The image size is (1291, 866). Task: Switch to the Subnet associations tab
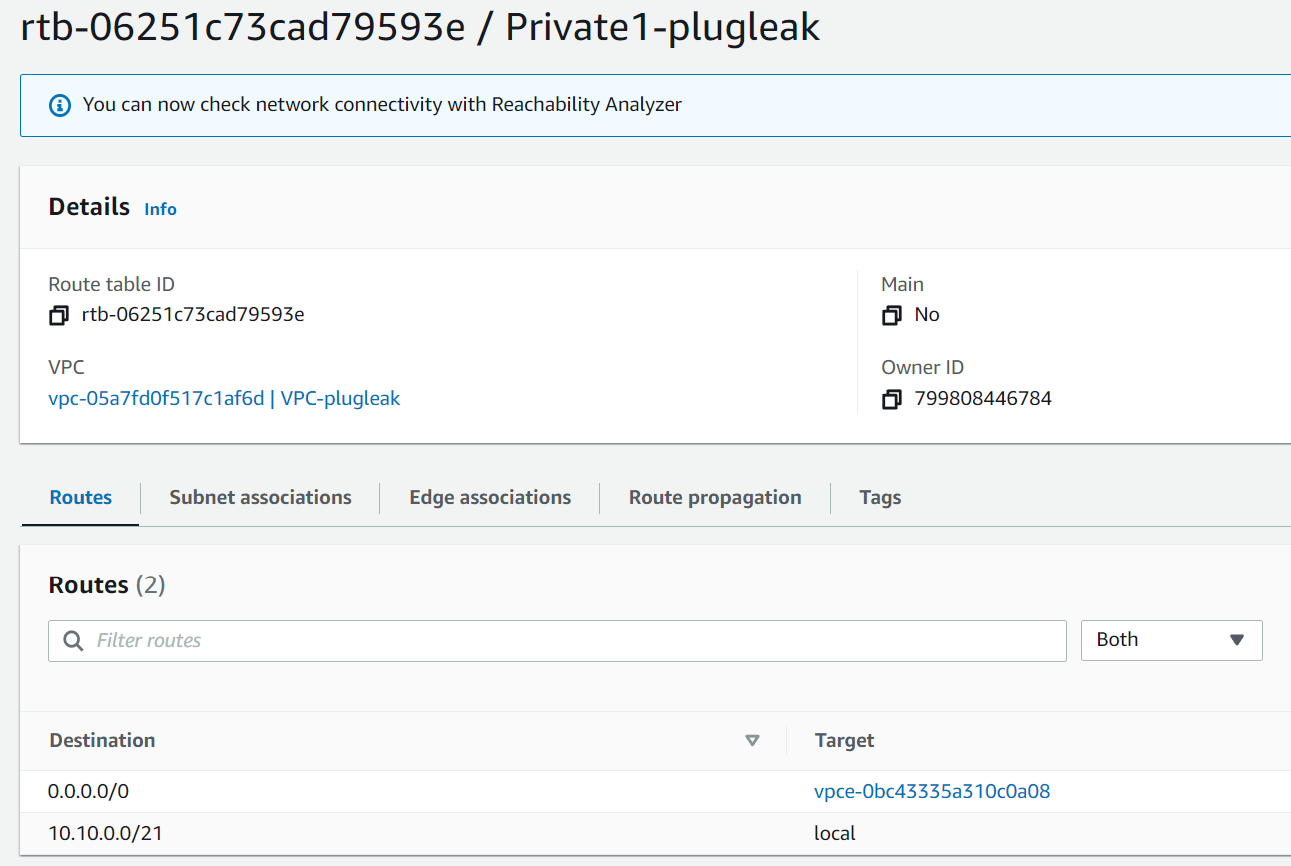pos(260,497)
